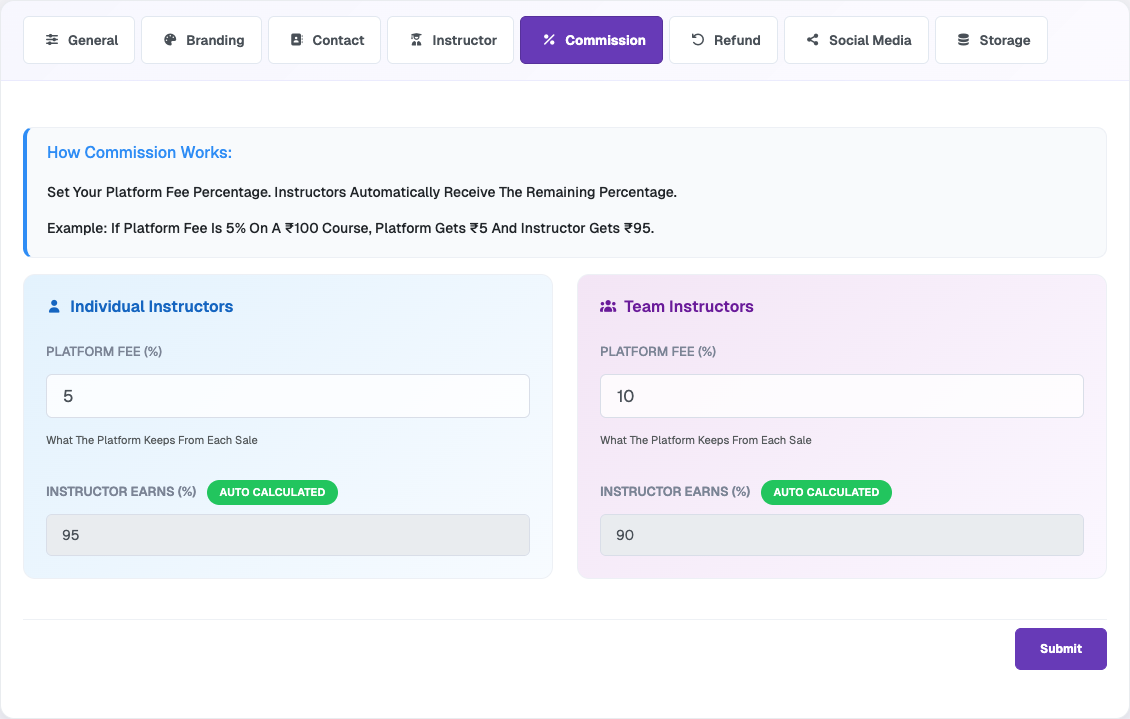
Task: Click "Platform Fee (%)" label under Individual Instructors
Action: (104, 352)
